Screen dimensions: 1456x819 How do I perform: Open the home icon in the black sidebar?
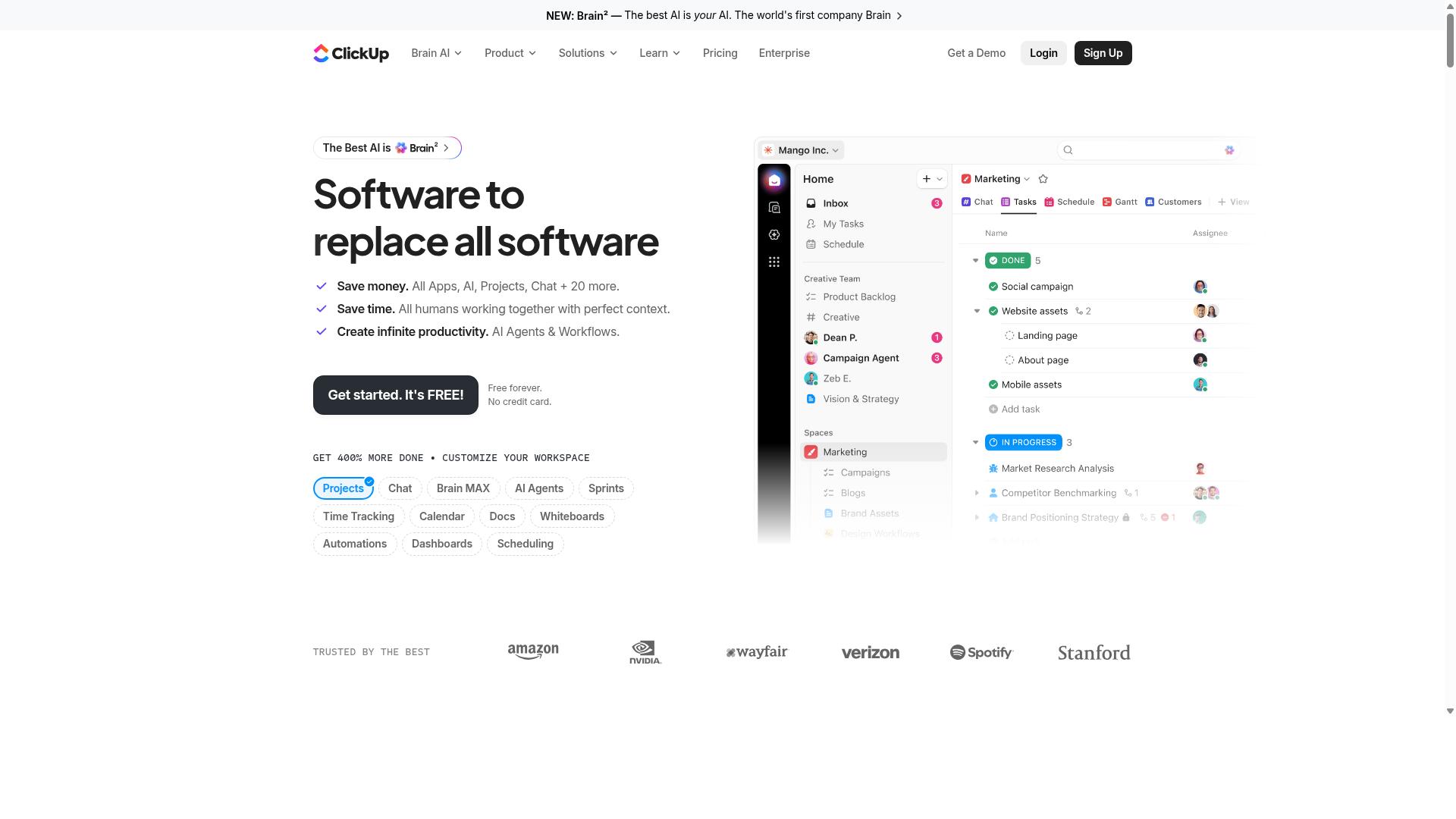774,180
